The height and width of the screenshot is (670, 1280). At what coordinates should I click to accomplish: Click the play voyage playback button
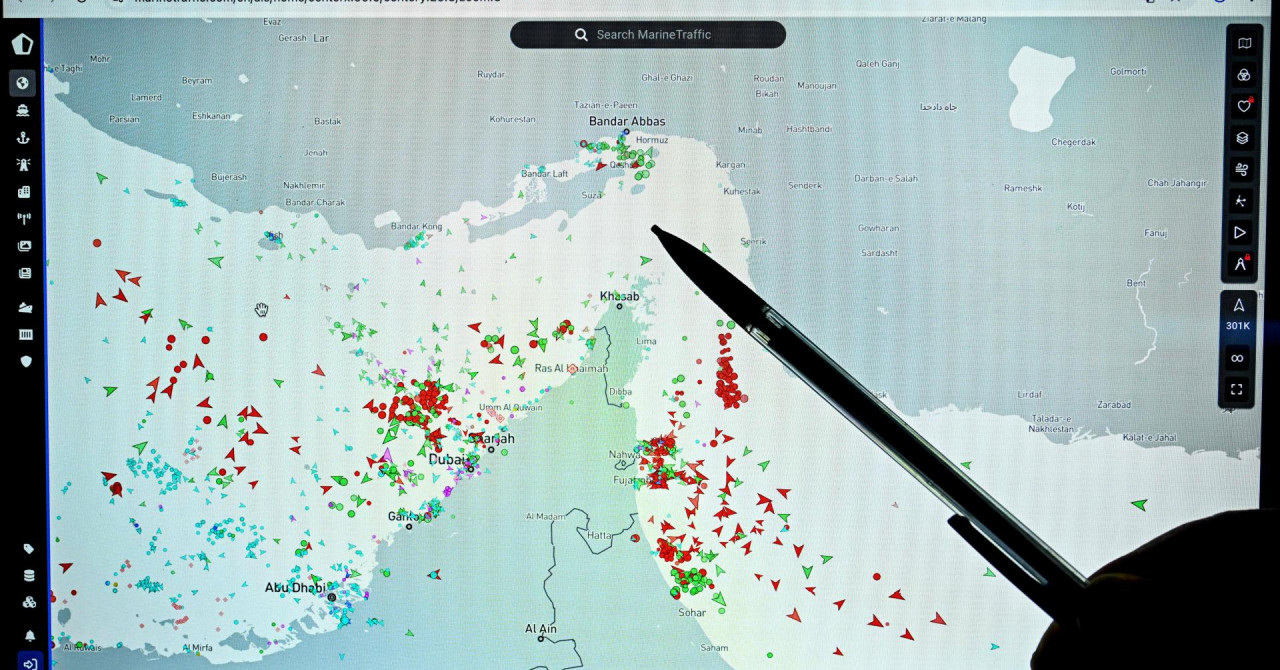pyautogui.click(x=1240, y=232)
